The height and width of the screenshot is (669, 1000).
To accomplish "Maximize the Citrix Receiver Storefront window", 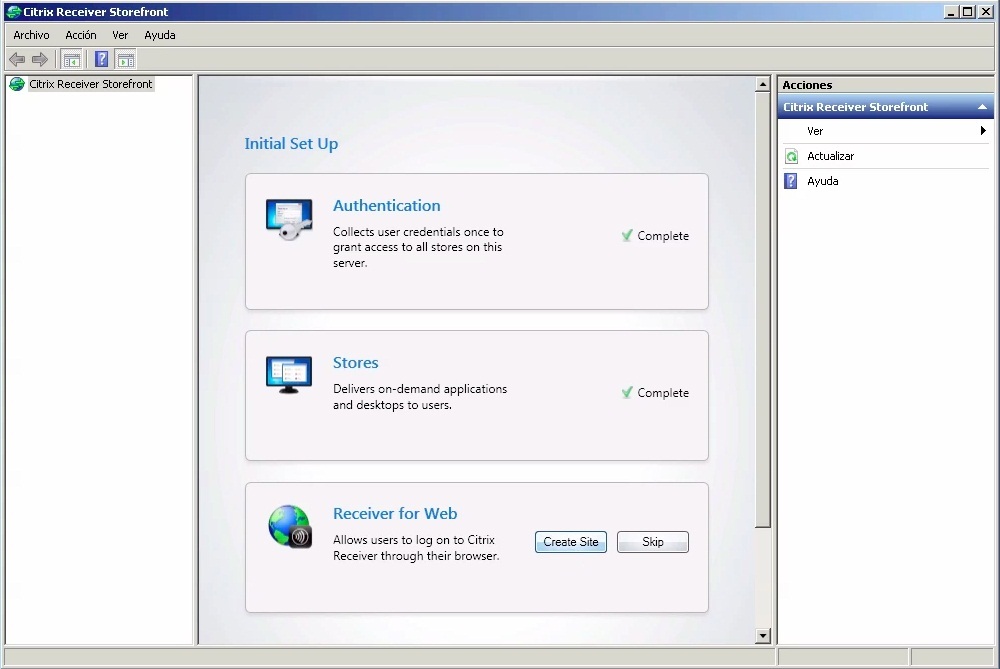I will tap(968, 11).
